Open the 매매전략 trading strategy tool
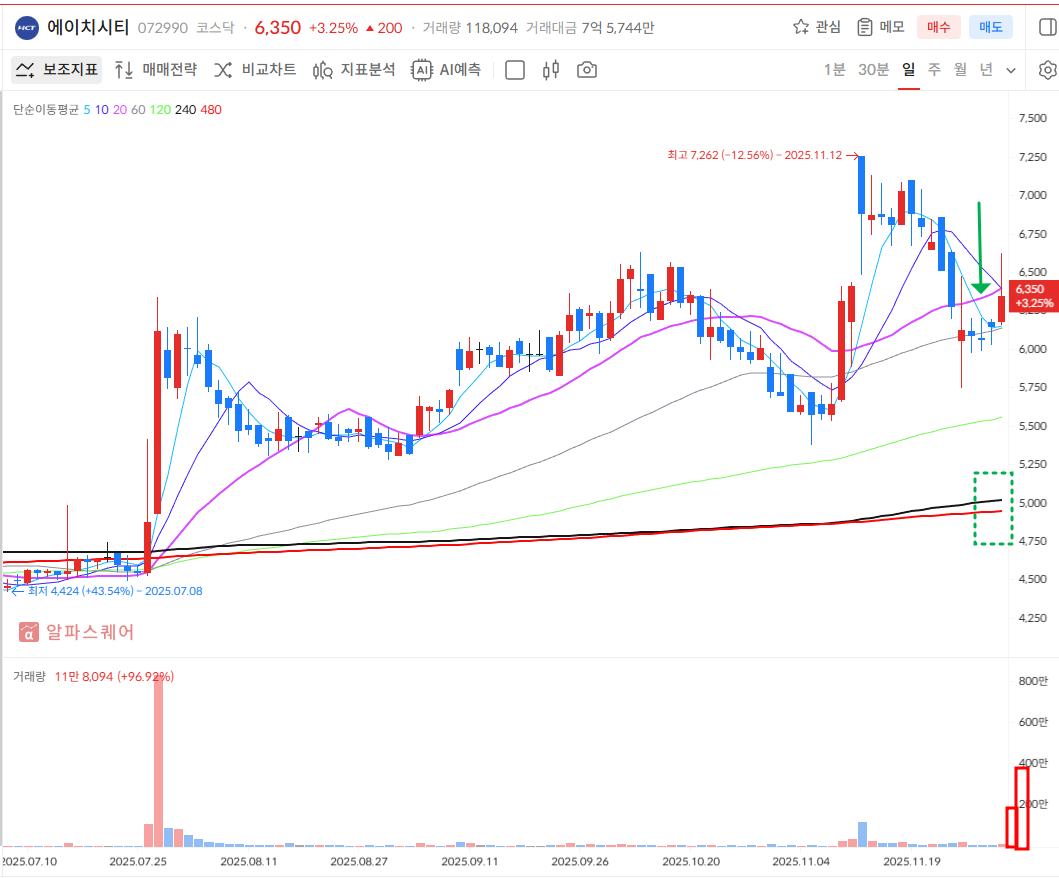Image resolution: width=1059 pixels, height=878 pixels. pyautogui.click(x=155, y=70)
